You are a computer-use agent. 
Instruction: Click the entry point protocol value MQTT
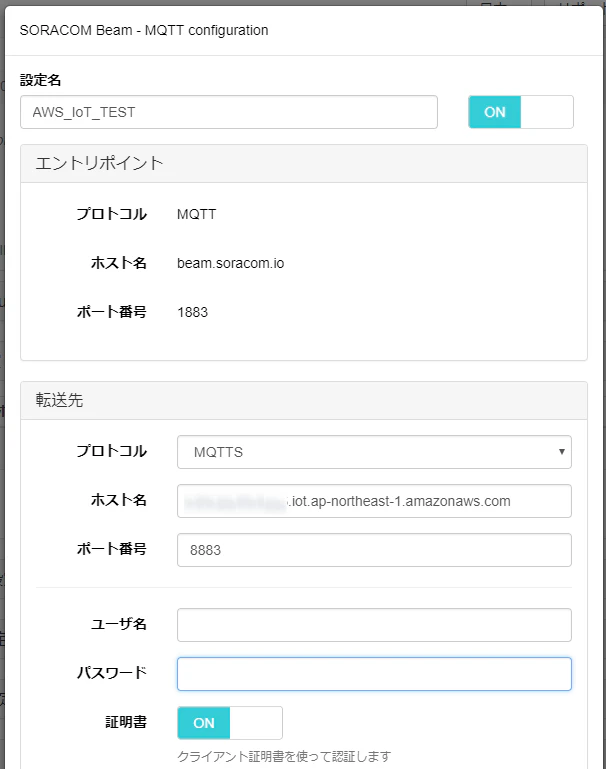tap(196, 214)
